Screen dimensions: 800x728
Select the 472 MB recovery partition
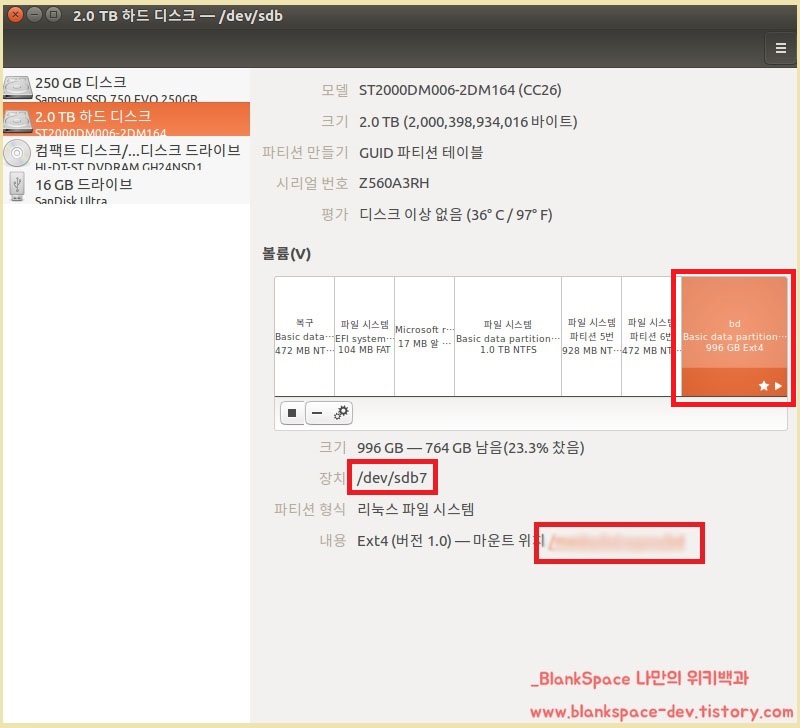click(305, 337)
